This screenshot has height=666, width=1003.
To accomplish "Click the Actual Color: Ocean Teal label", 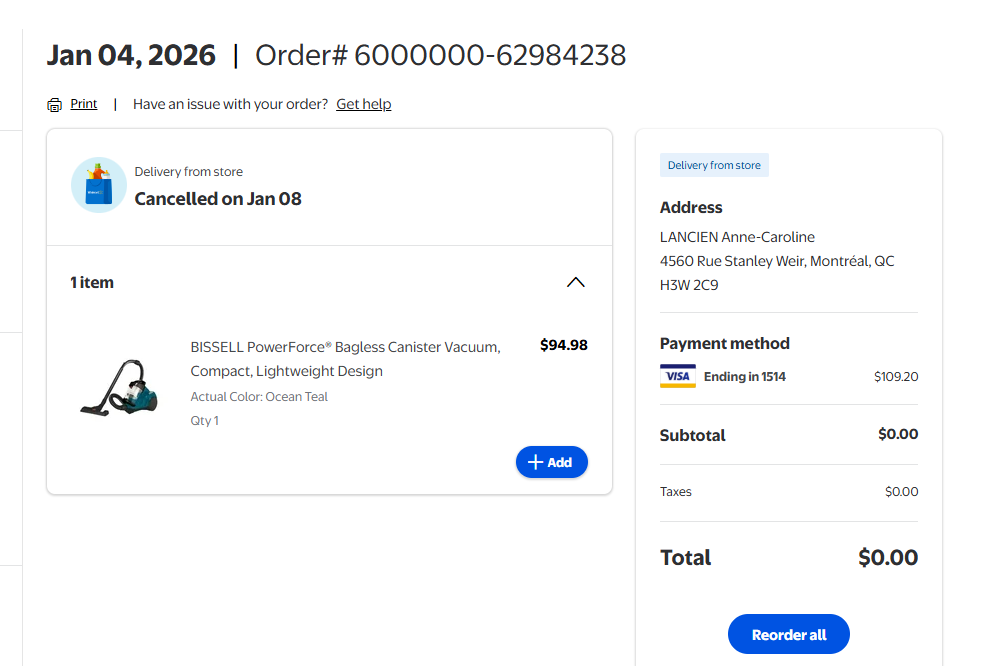I will click(259, 397).
